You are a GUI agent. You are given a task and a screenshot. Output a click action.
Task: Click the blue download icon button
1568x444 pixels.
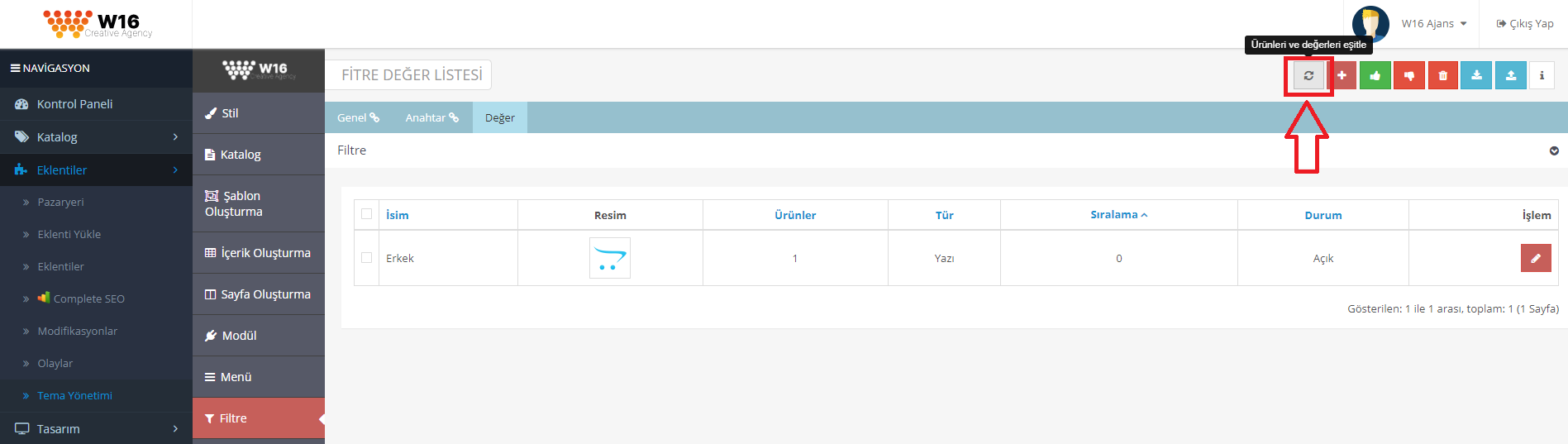pos(1476,75)
